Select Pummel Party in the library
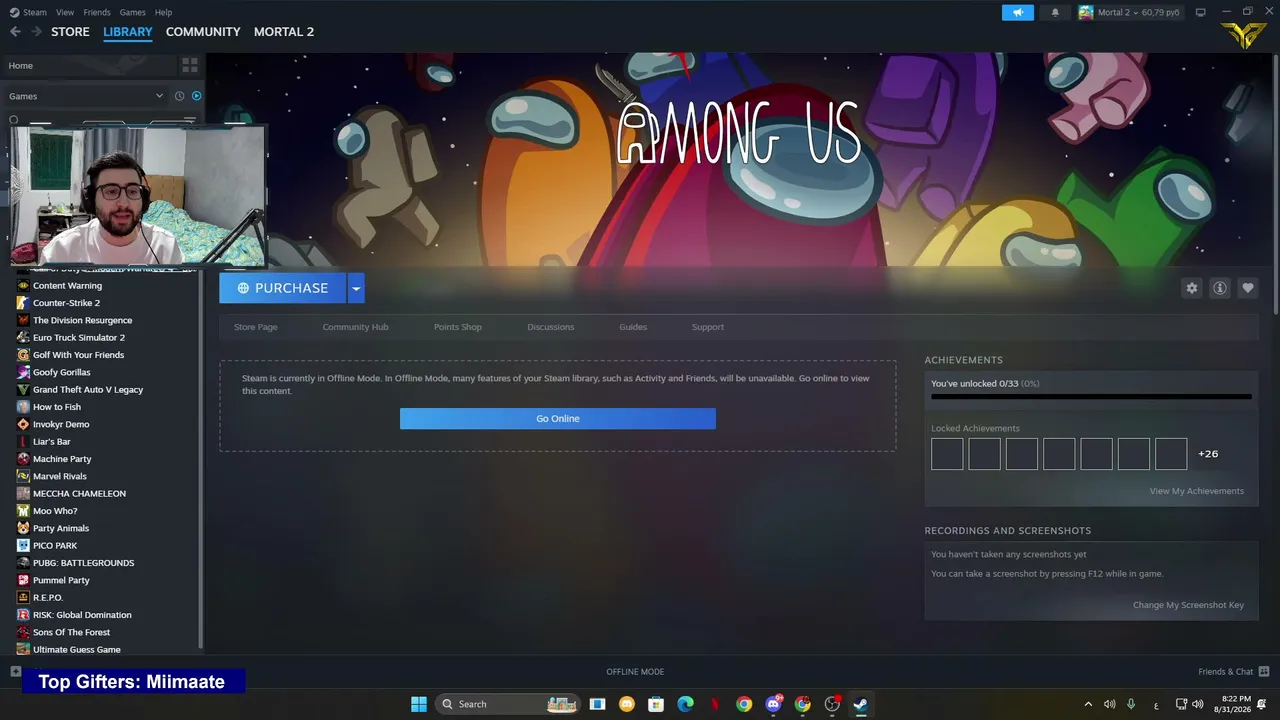Image resolution: width=1280 pixels, height=720 pixels. point(61,580)
